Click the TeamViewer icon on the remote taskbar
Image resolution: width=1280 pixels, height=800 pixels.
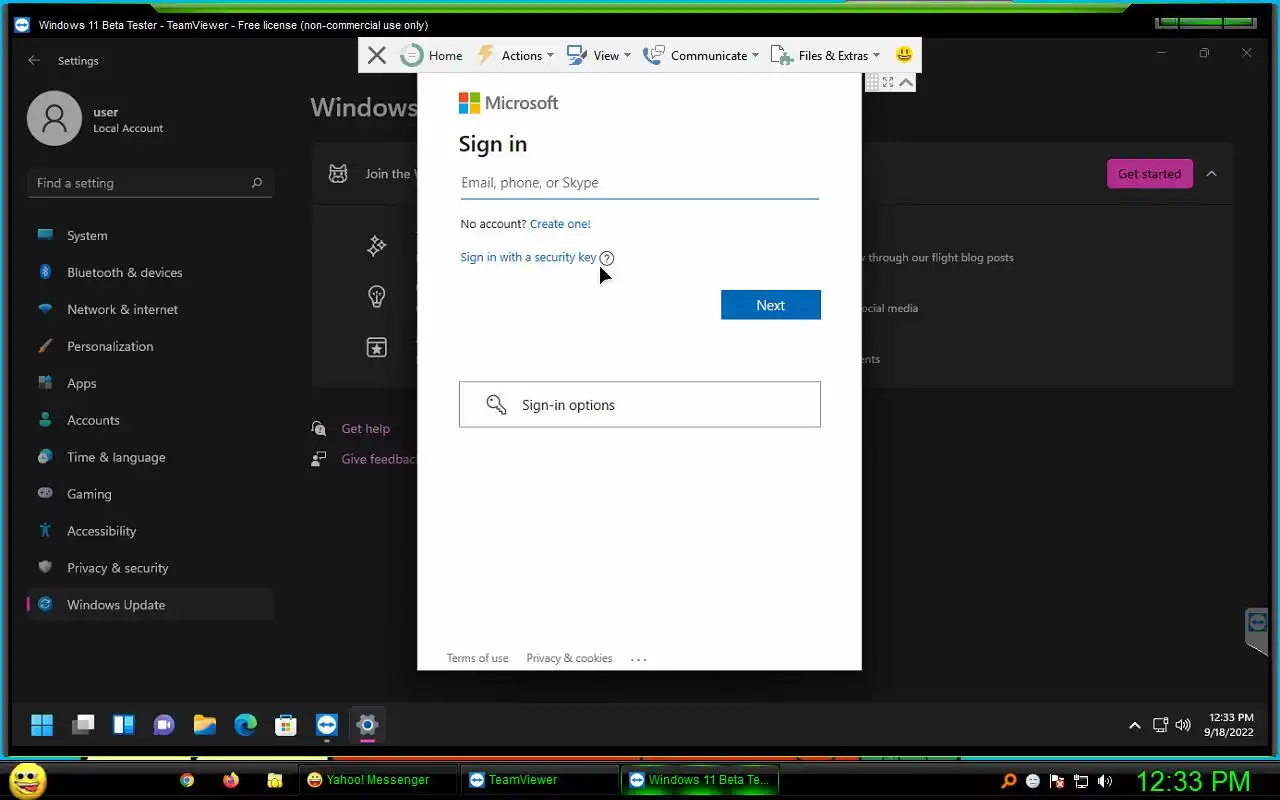(x=327, y=725)
